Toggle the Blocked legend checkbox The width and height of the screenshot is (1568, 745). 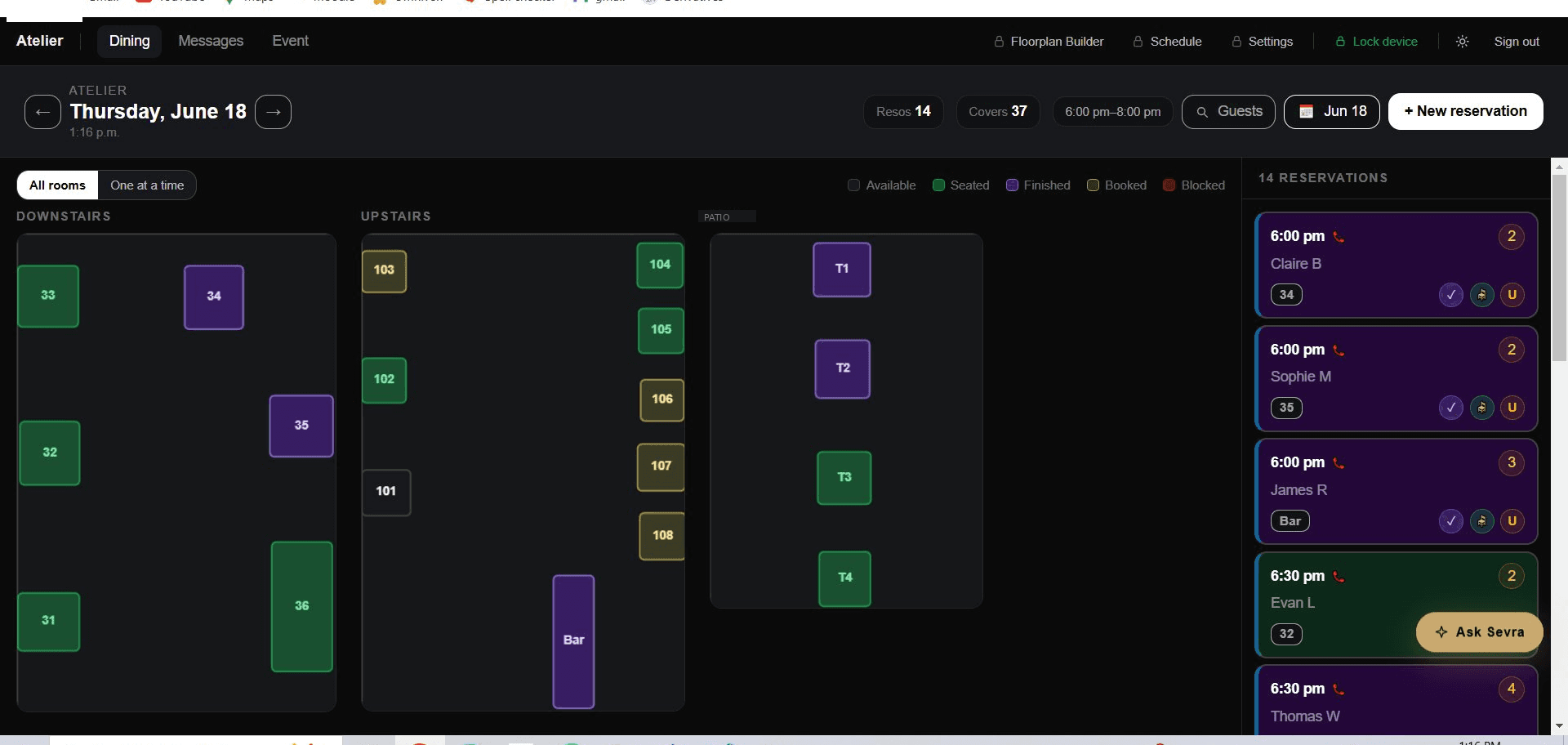(1169, 185)
